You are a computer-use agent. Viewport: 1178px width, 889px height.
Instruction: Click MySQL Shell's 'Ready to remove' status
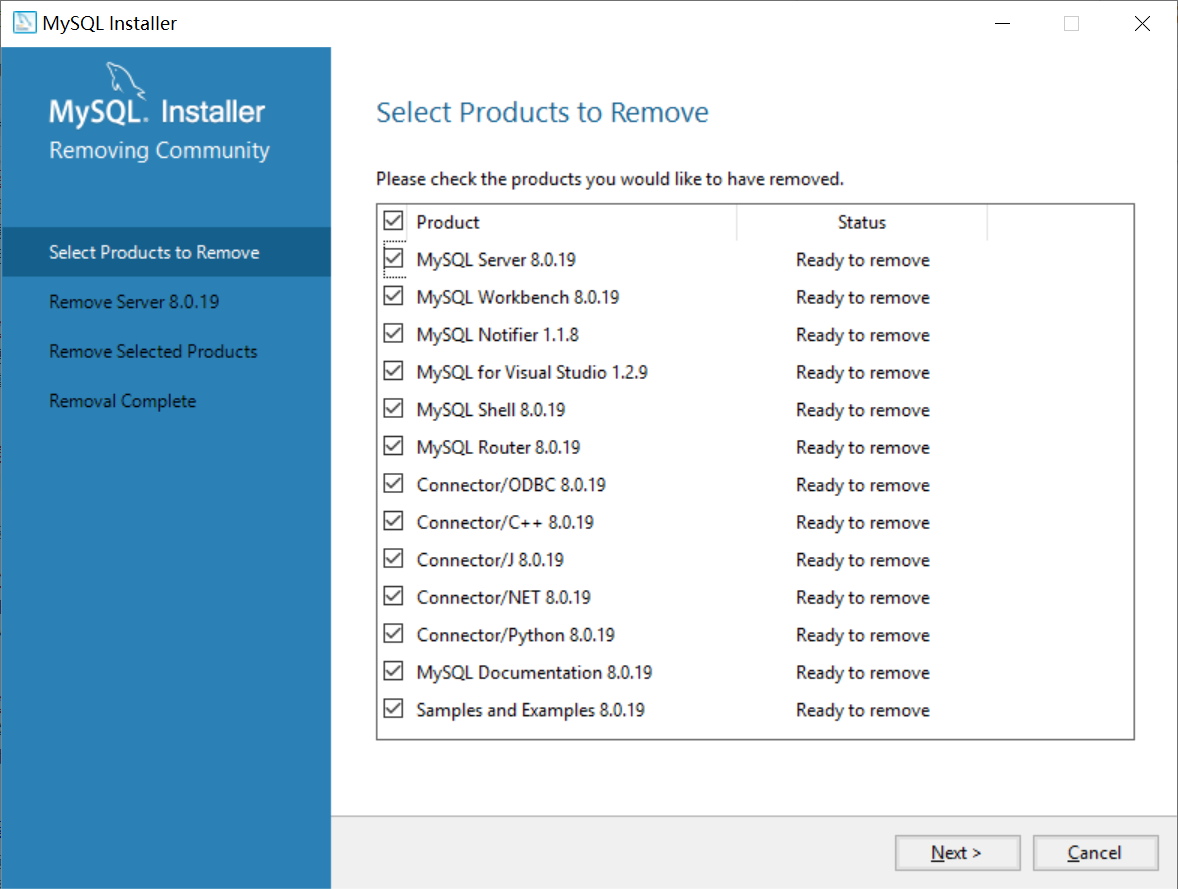pos(862,410)
